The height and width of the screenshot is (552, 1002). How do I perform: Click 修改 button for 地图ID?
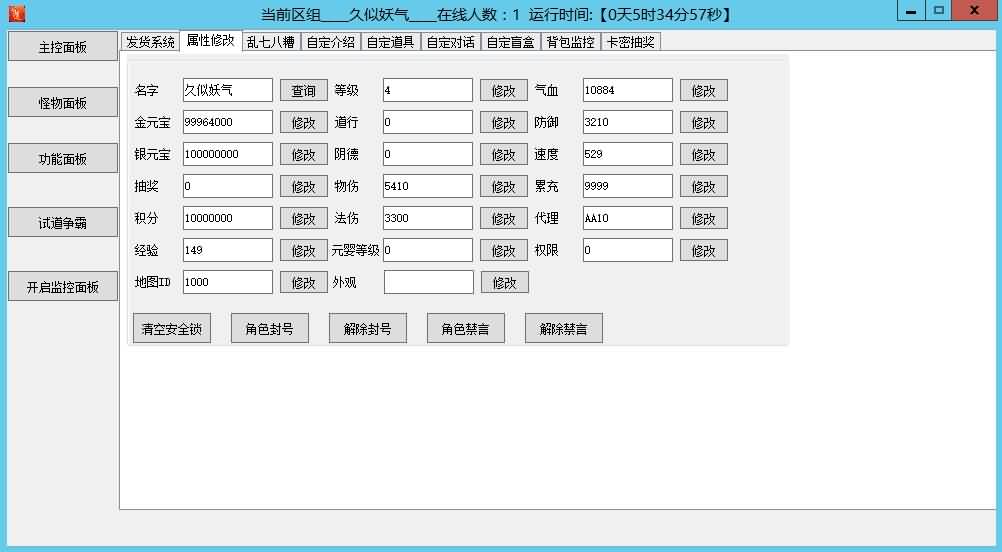coord(304,282)
